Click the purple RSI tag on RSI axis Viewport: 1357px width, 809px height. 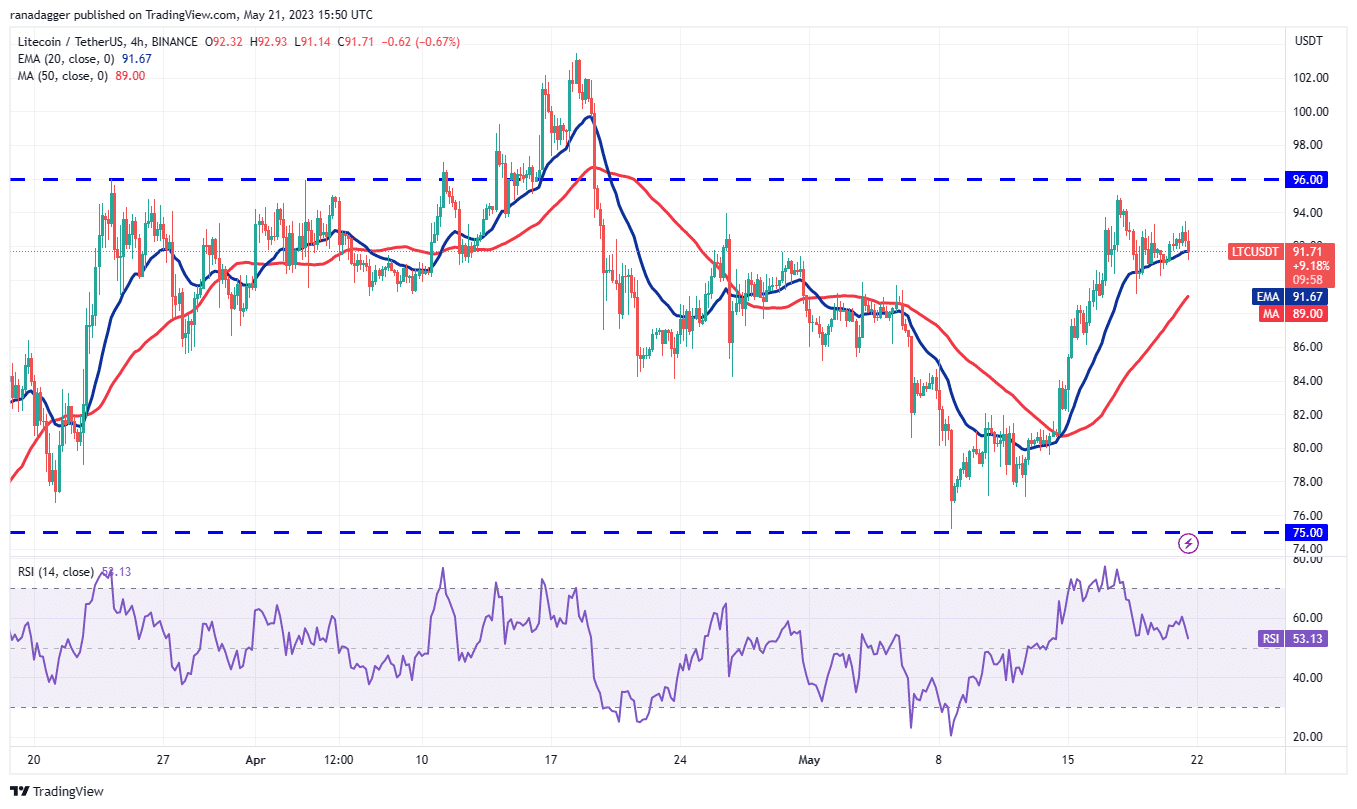click(1270, 640)
